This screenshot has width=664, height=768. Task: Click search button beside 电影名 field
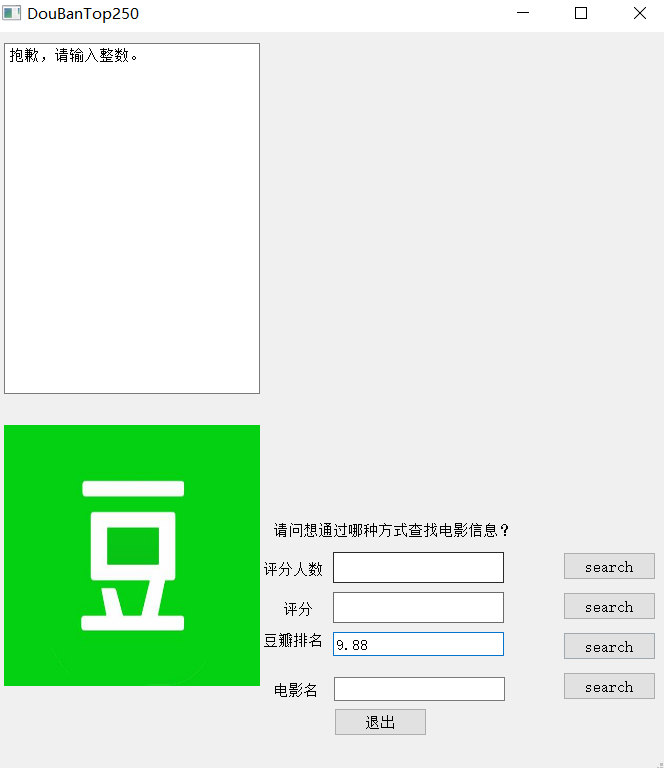tap(609, 686)
